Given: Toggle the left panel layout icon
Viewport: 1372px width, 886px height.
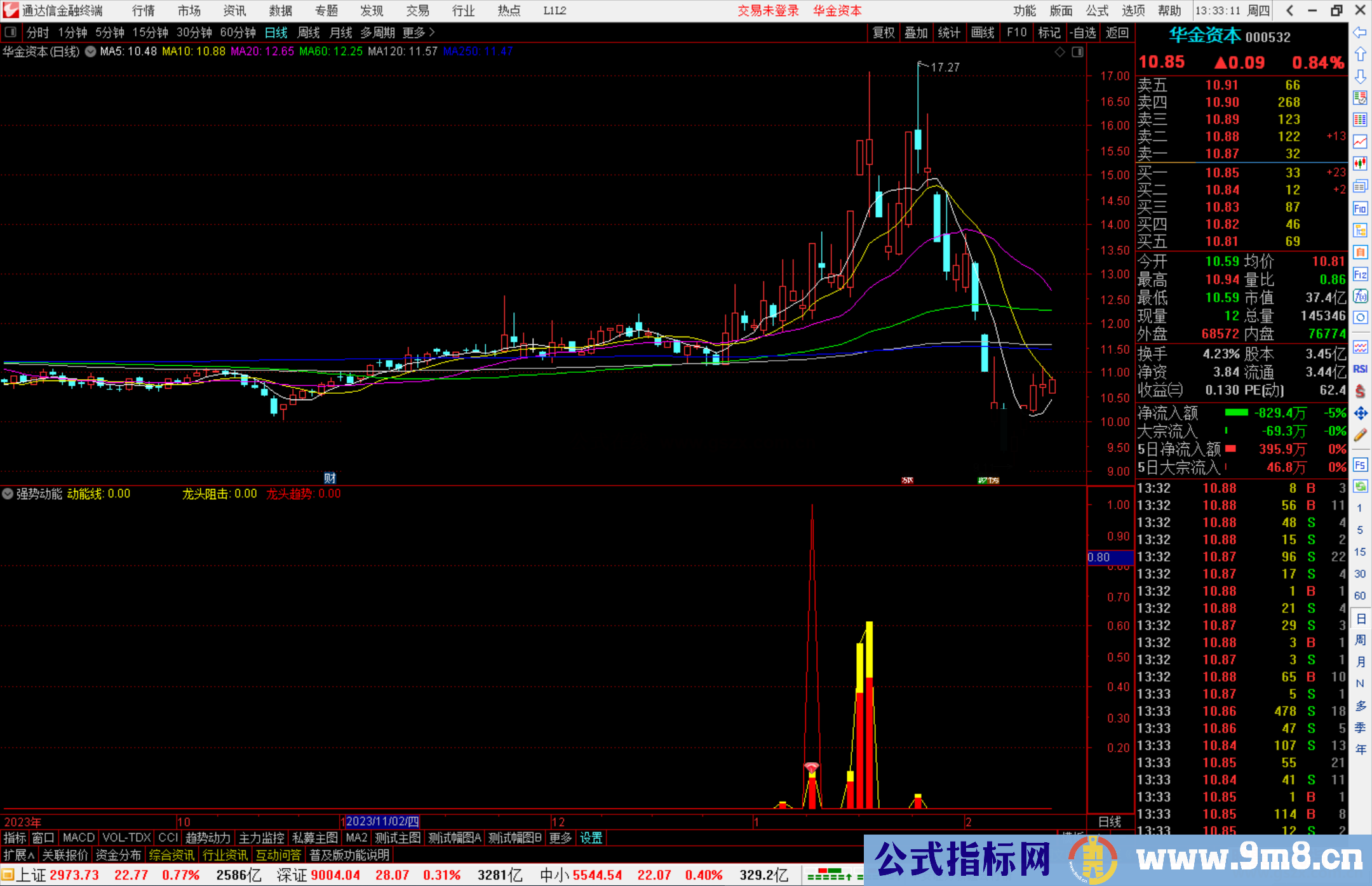Looking at the screenshot, I should point(10,32).
